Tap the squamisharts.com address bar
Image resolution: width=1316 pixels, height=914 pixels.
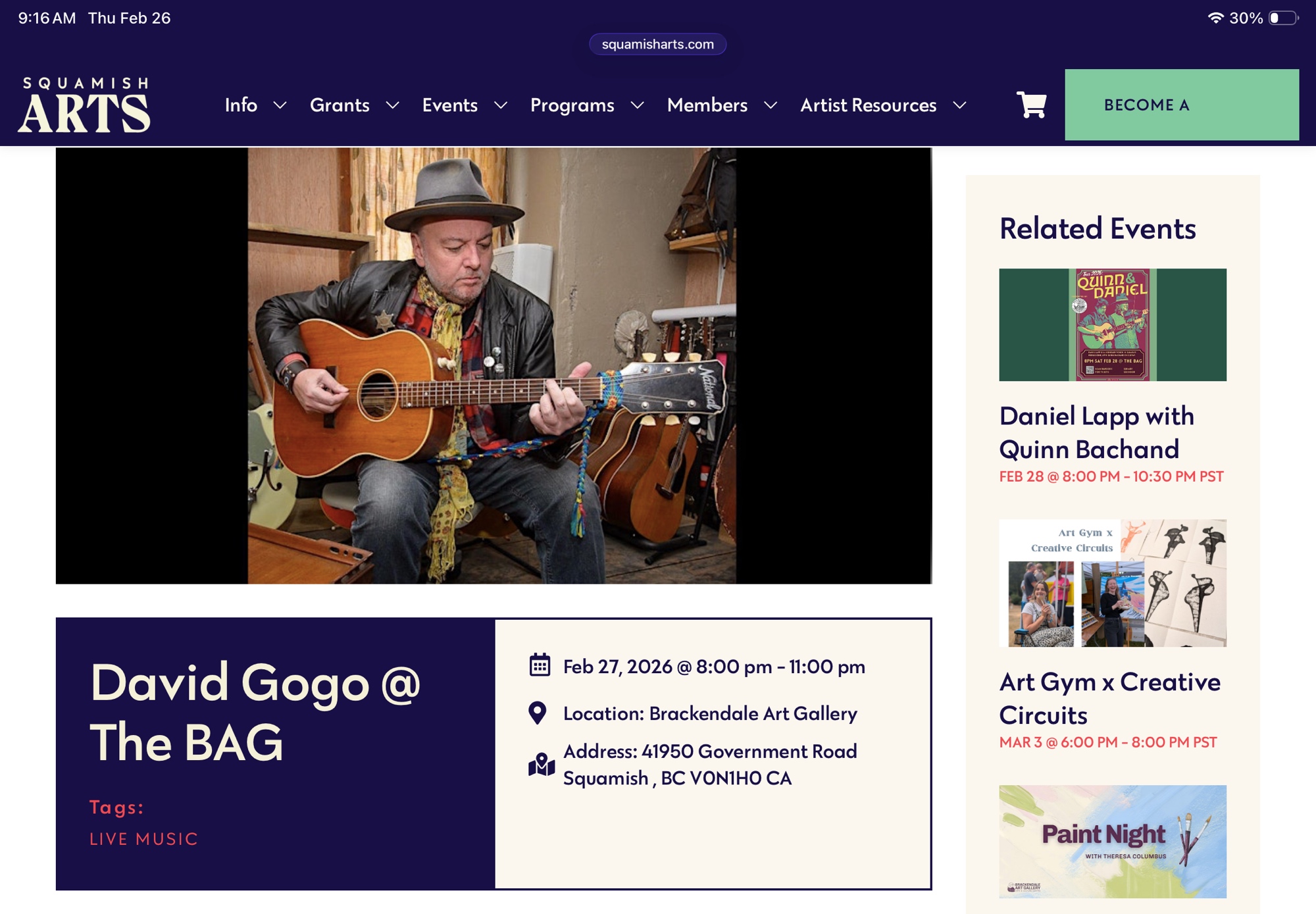657,44
